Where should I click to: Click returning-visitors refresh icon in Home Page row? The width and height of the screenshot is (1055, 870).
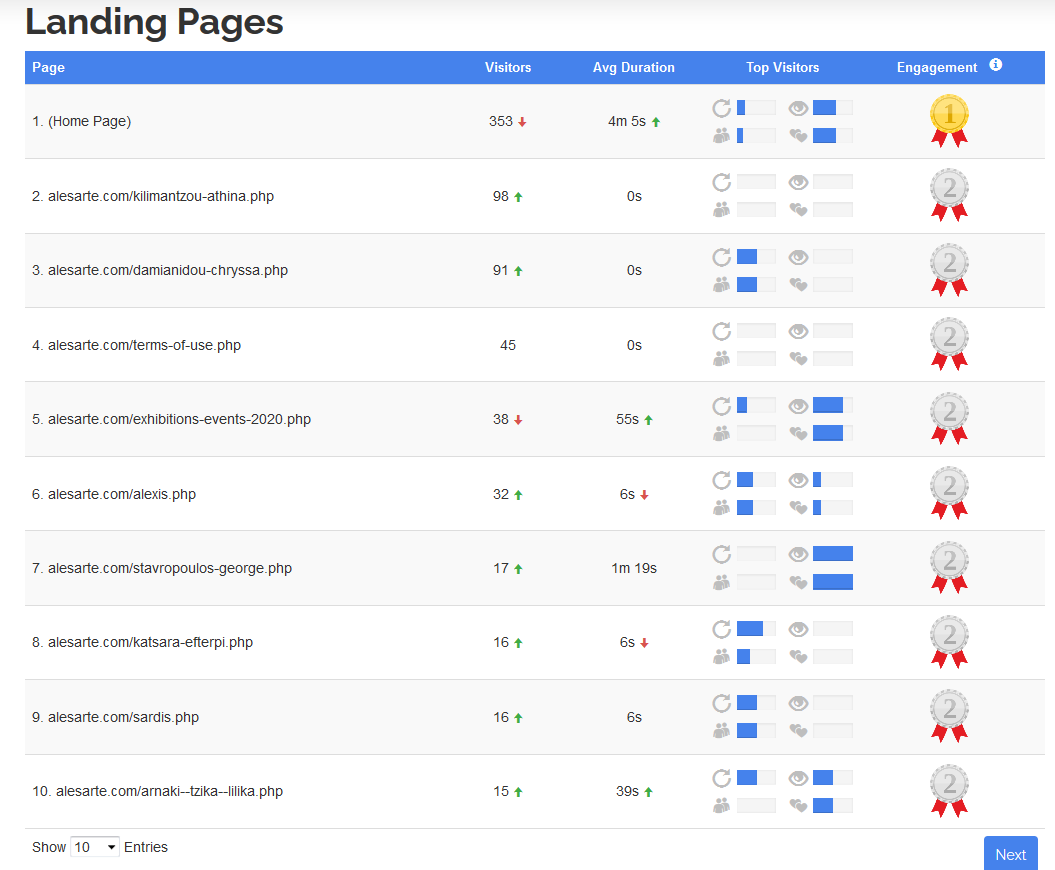721,108
